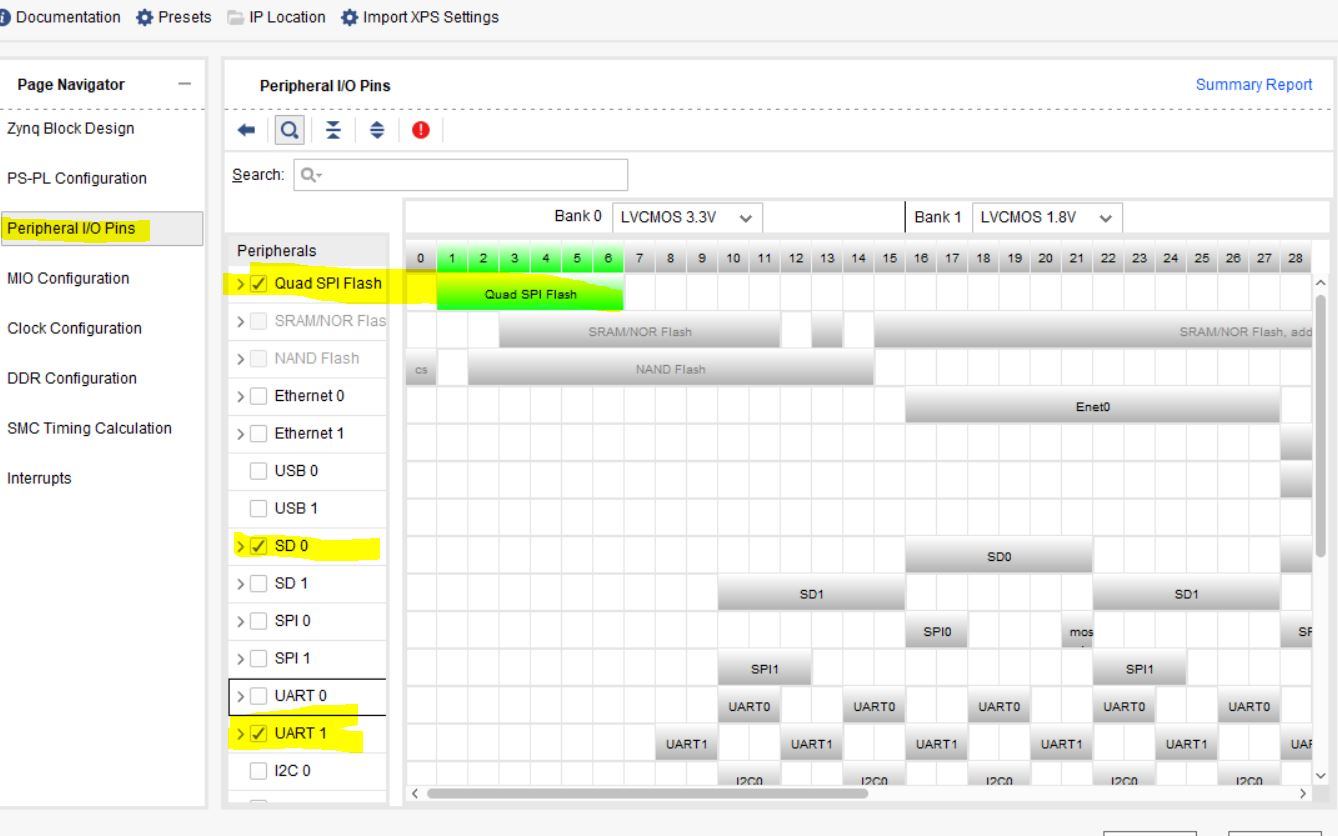The height and width of the screenshot is (836, 1338).
Task: Click the red error indicator icon
Action: click(x=421, y=131)
